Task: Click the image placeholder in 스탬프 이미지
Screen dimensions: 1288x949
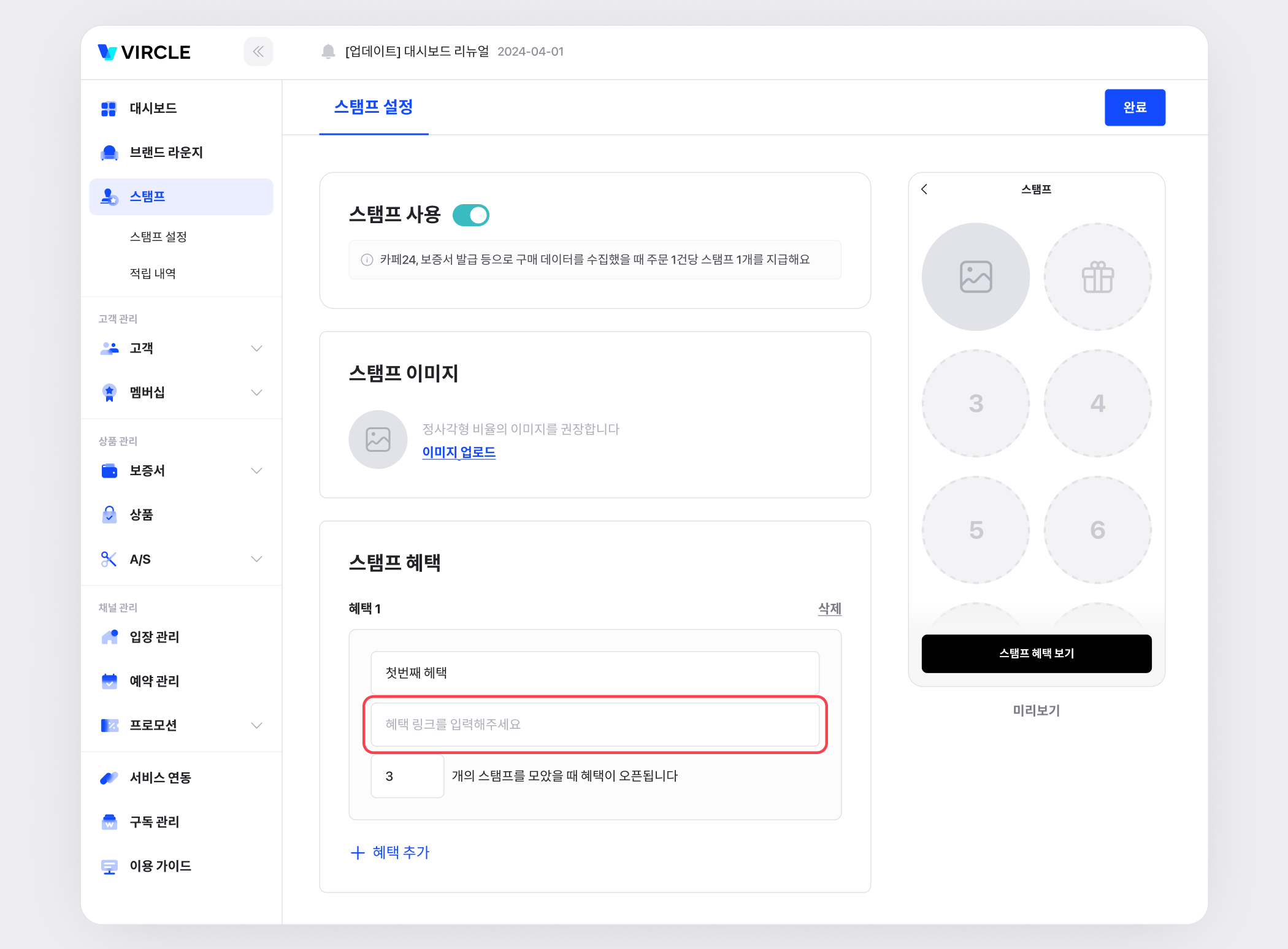Action: 378,440
